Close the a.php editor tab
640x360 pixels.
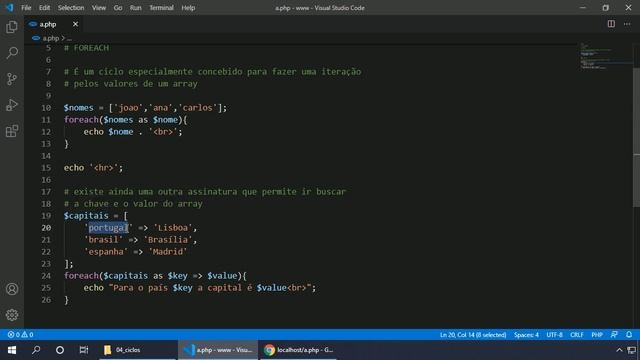(75, 24)
